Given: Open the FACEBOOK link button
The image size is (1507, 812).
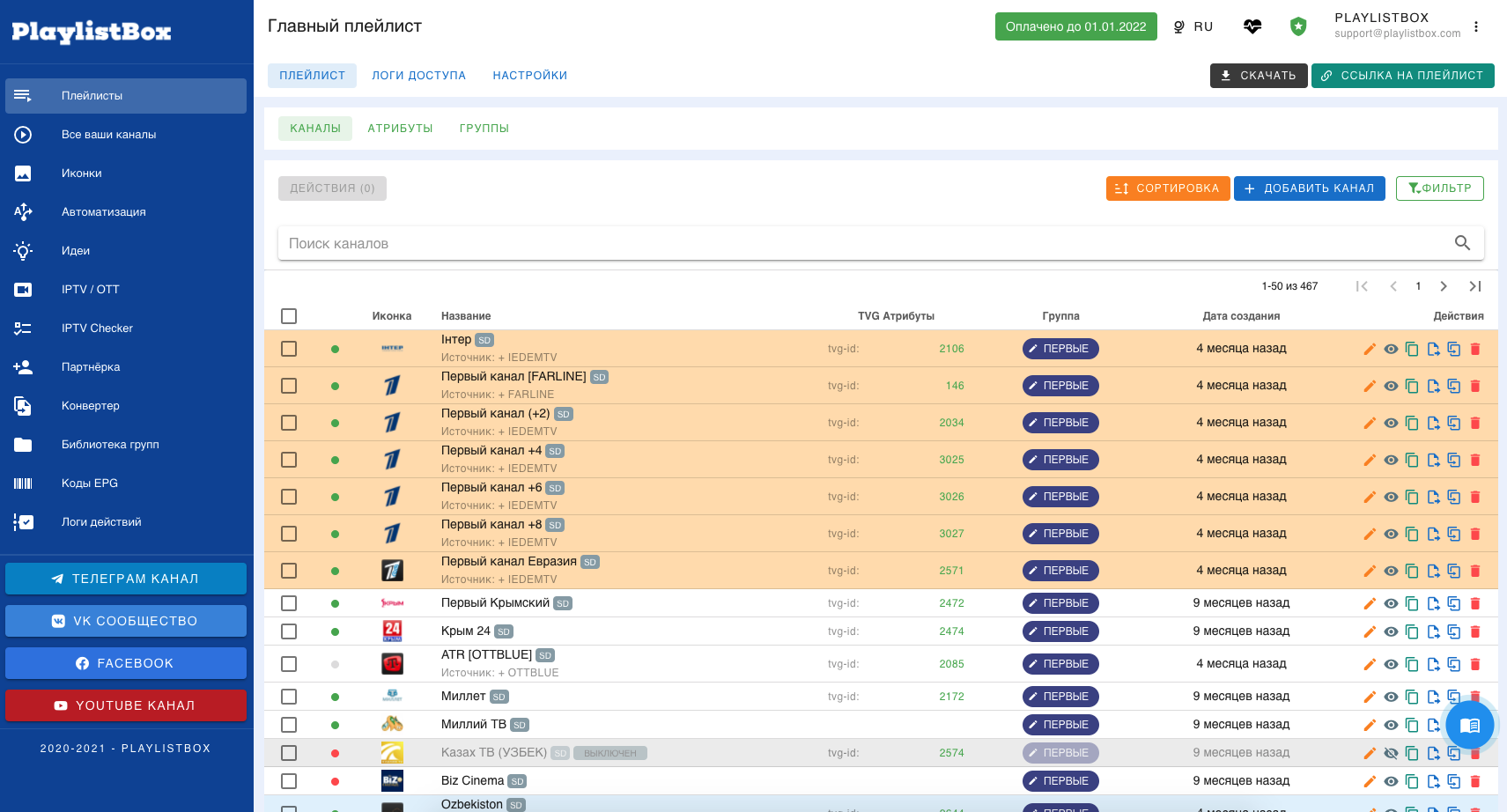Looking at the screenshot, I should tap(126, 663).
